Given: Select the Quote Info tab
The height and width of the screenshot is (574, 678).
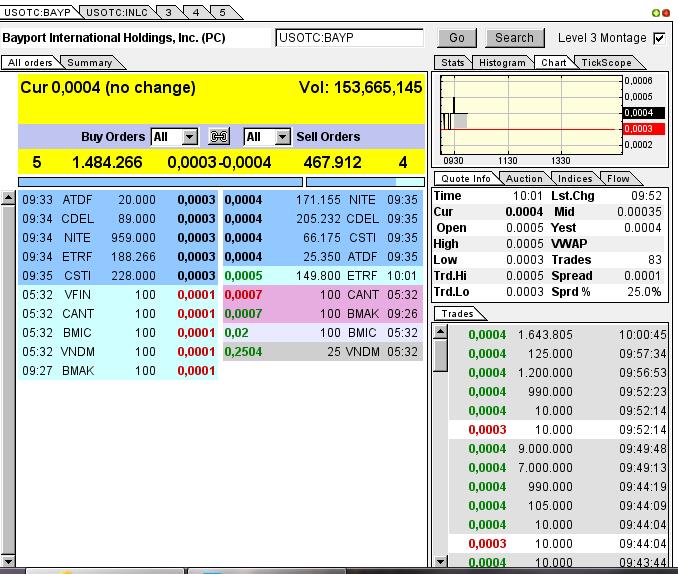Looking at the screenshot, I should [x=466, y=179].
